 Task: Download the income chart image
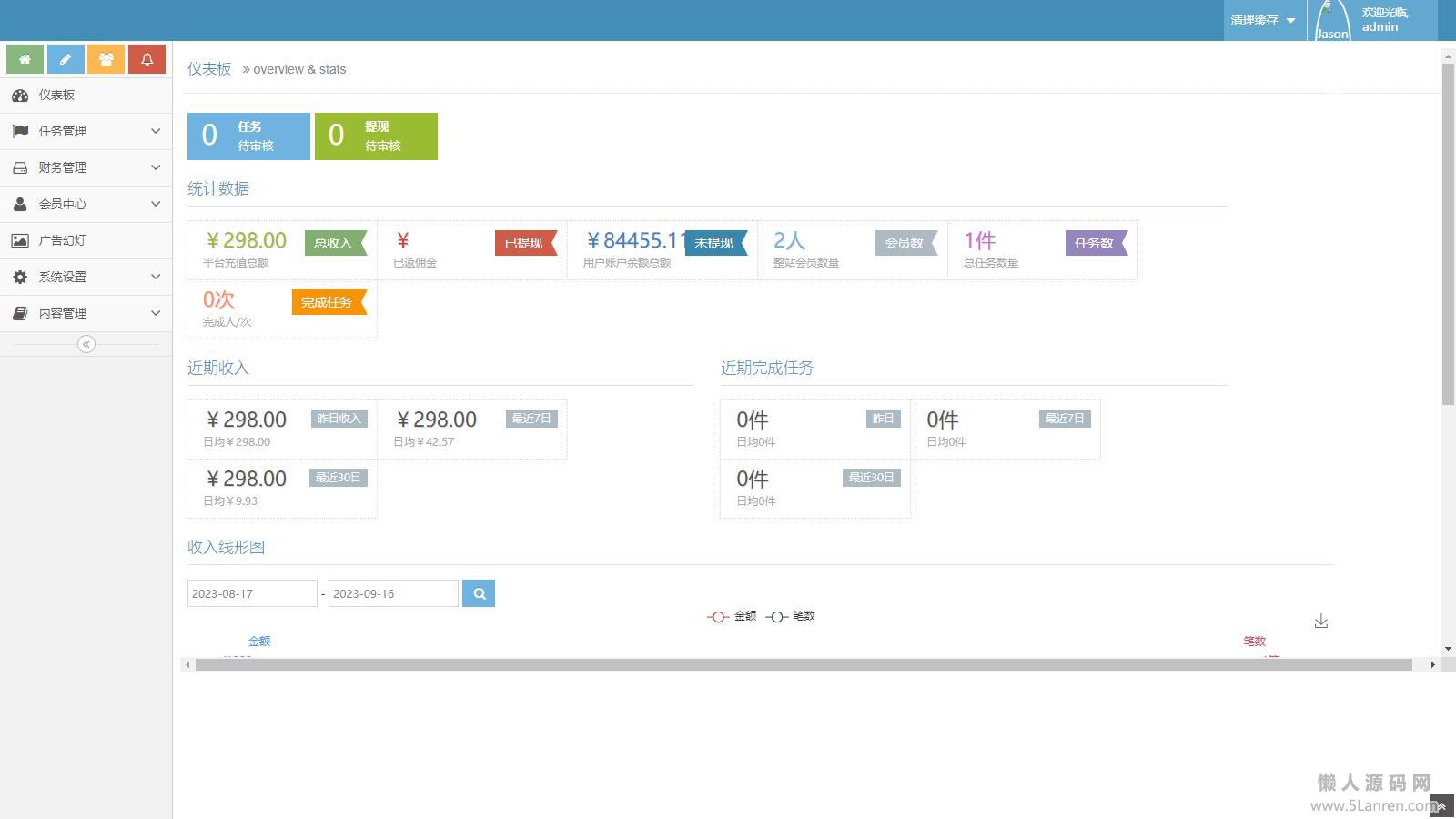point(1321,621)
